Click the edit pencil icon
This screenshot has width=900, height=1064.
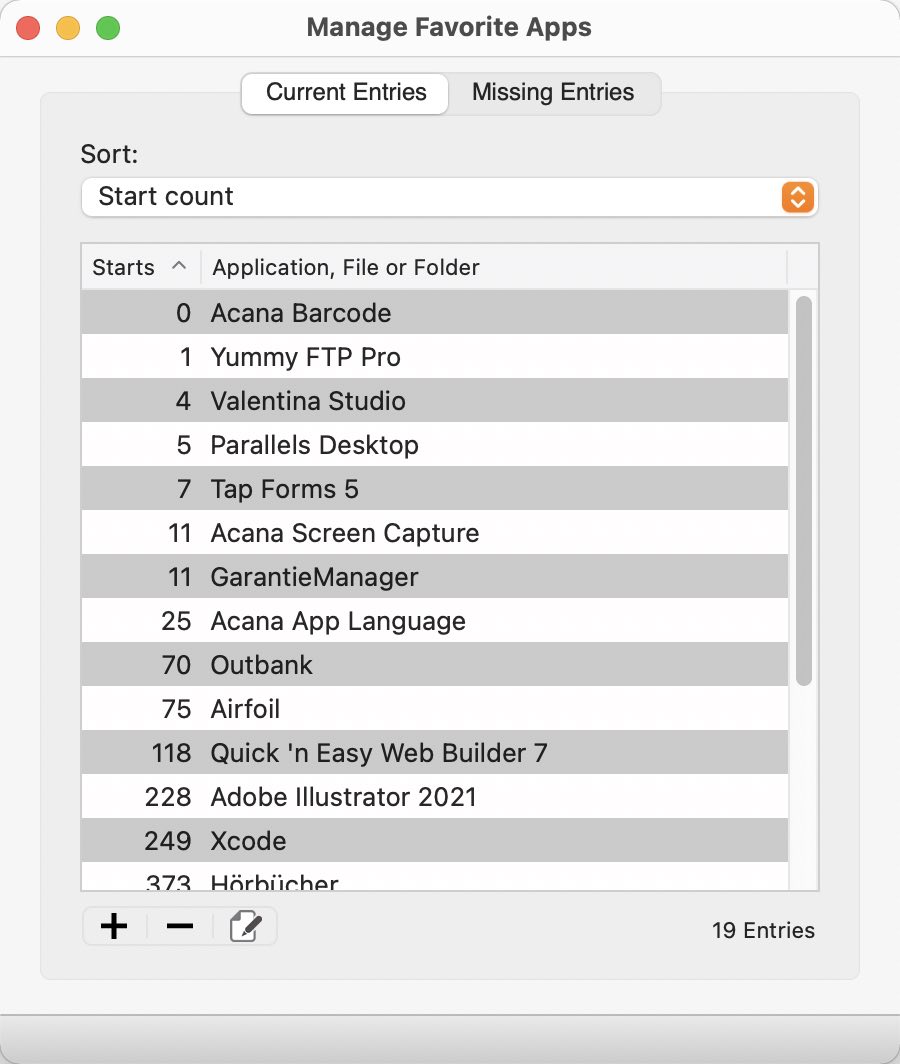(x=245, y=926)
